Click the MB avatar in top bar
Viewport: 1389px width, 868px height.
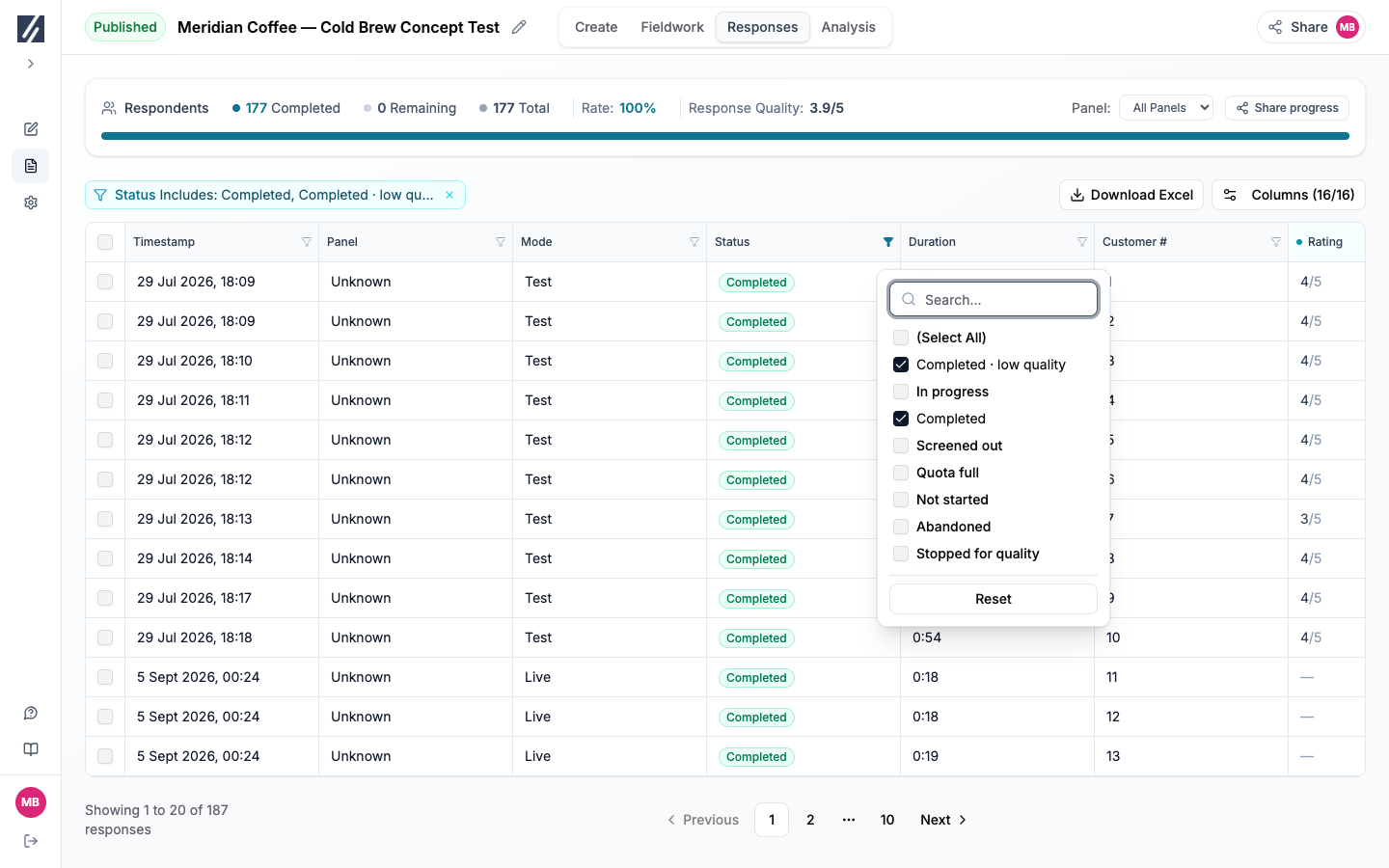(1348, 27)
